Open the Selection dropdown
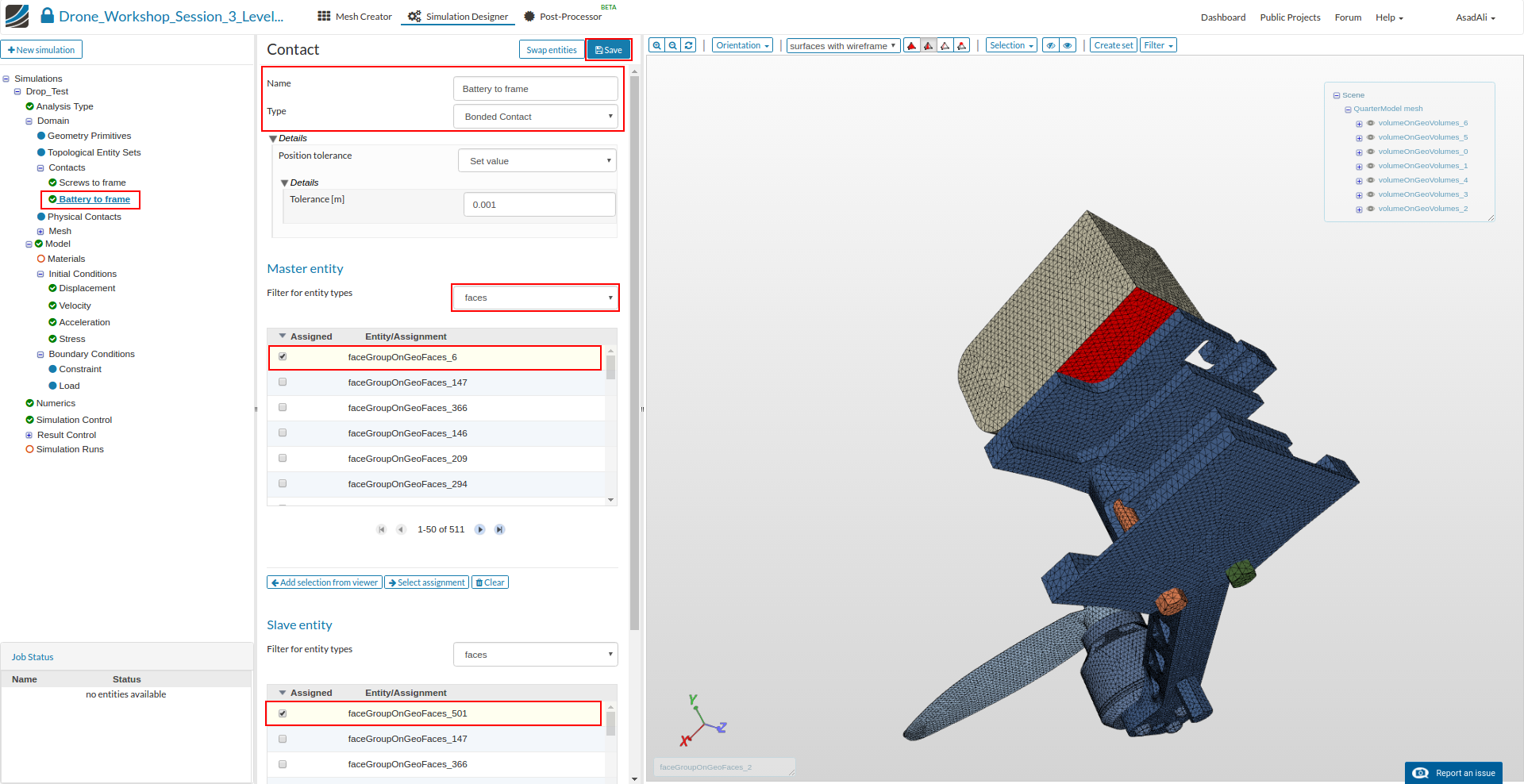 (1011, 45)
